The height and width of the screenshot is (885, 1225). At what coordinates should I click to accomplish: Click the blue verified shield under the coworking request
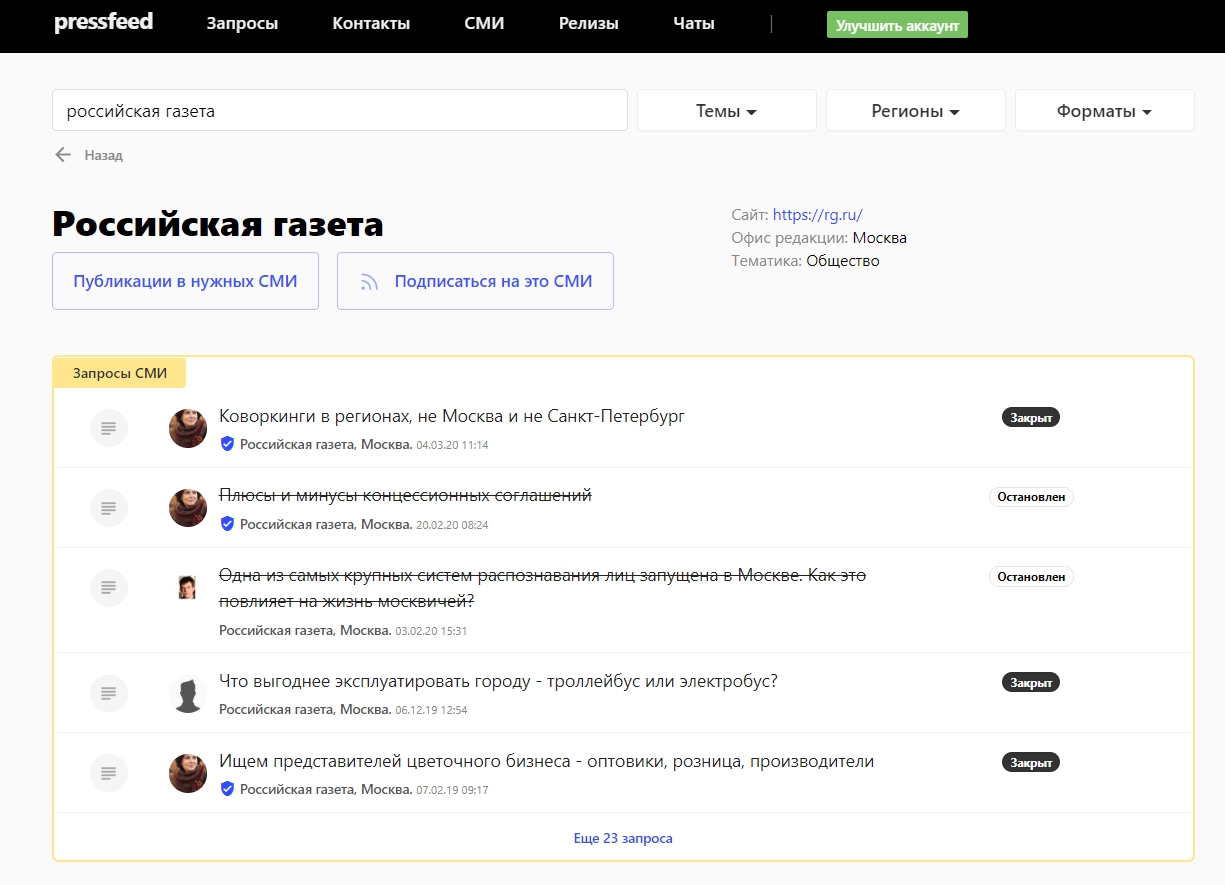[227, 444]
